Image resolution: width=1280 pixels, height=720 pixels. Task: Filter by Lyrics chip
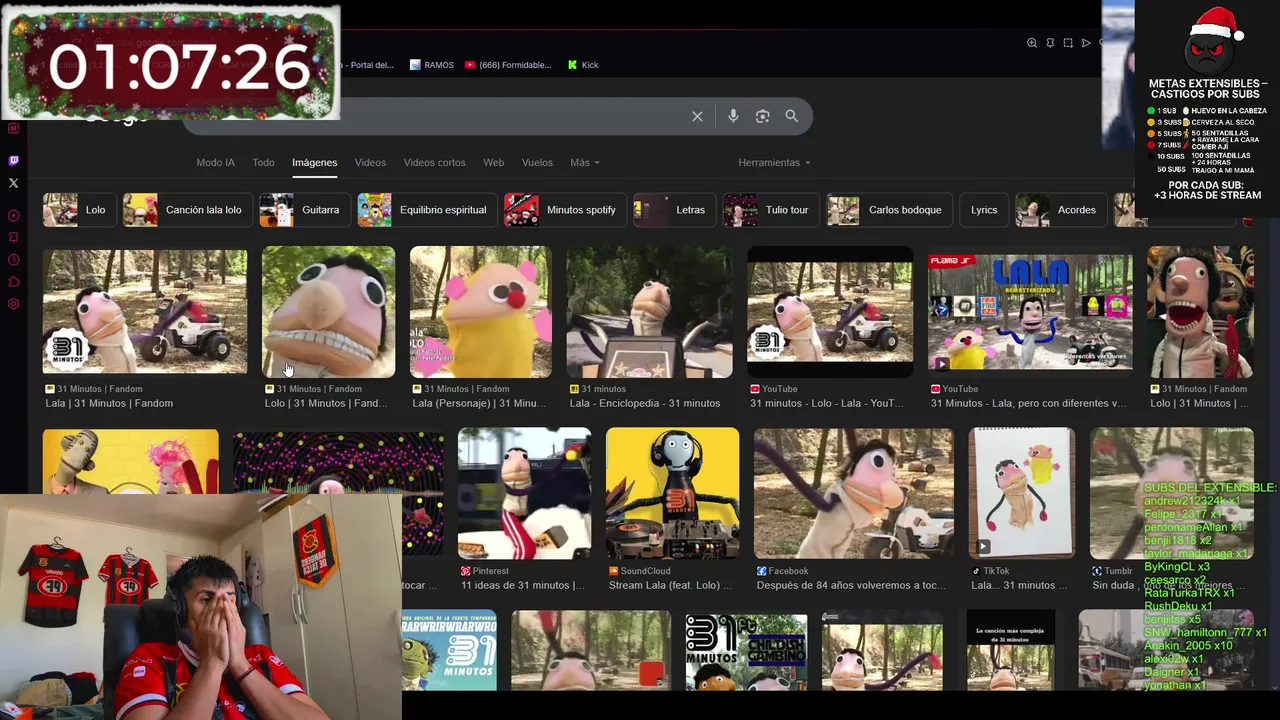[x=984, y=210]
